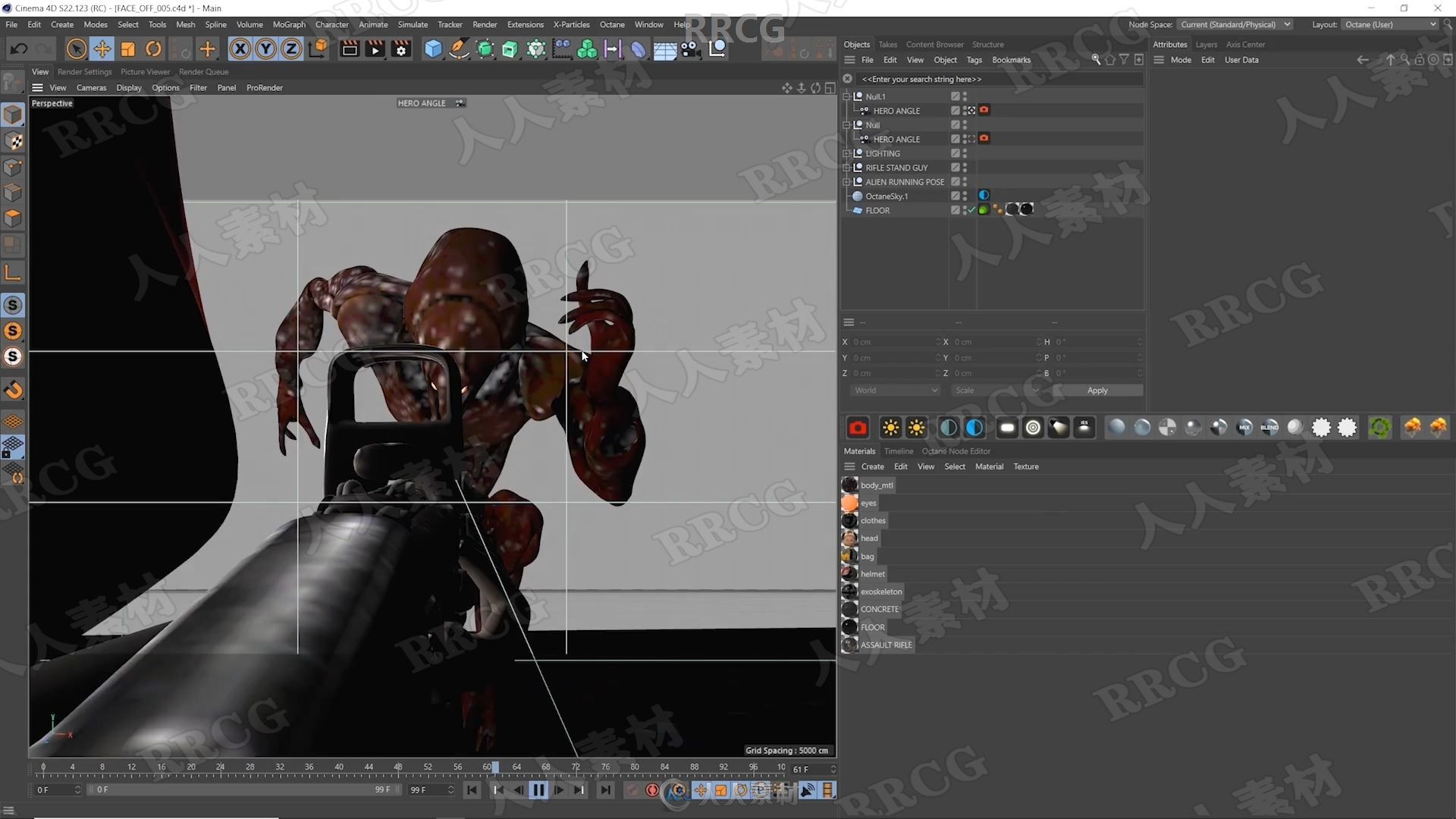Click the Apply button in Attributes panel

(x=1098, y=390)
